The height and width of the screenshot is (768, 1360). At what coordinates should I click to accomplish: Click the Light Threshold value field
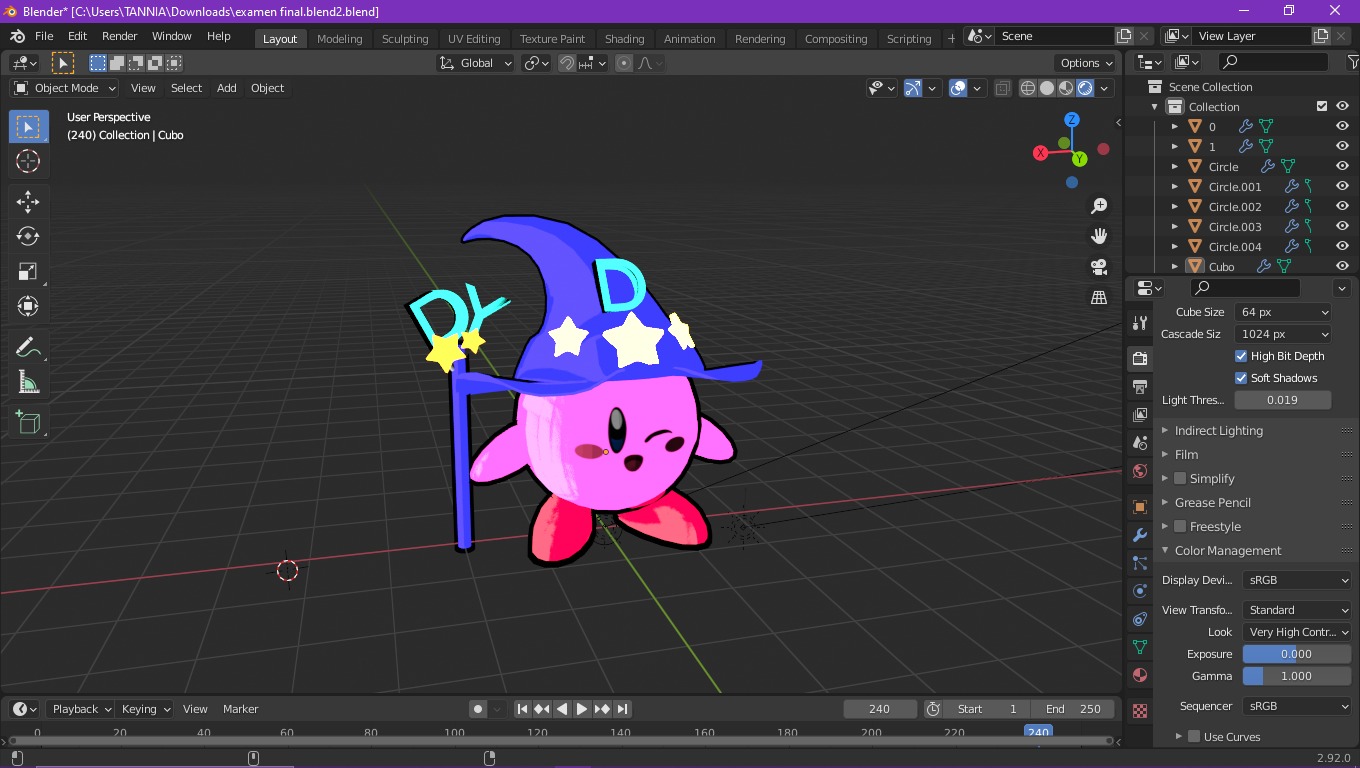(1283, 400)
